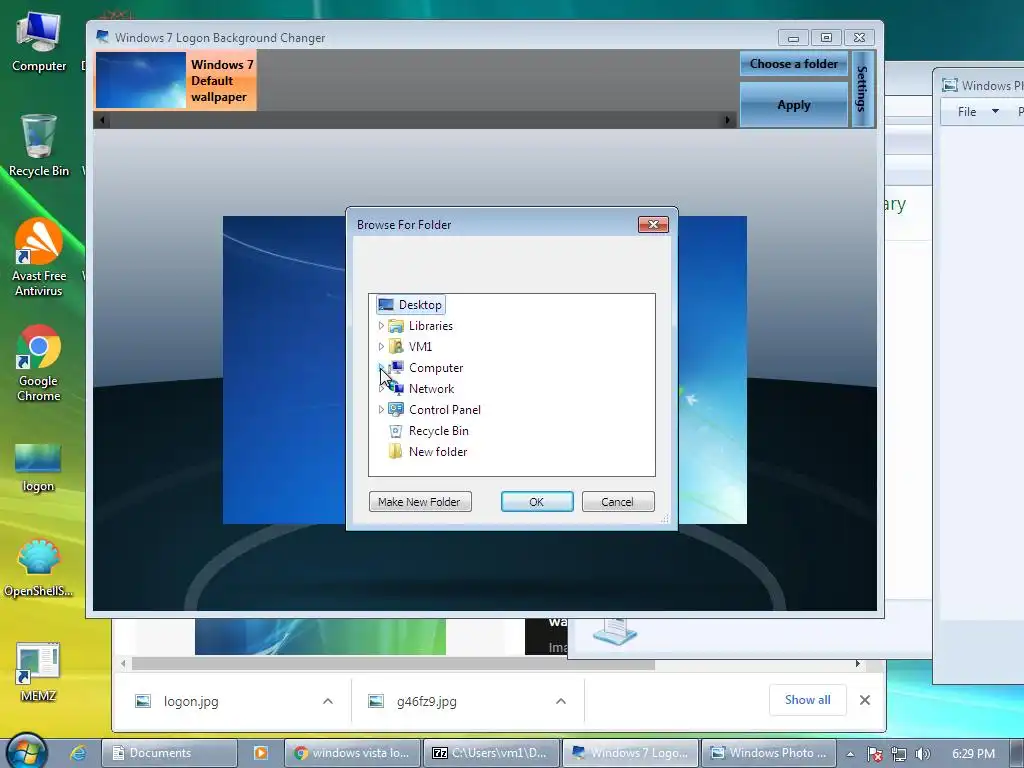Switch to Windows 7 Logo... taskbar button
This screenshot has width=1024, height=768.
631,753
